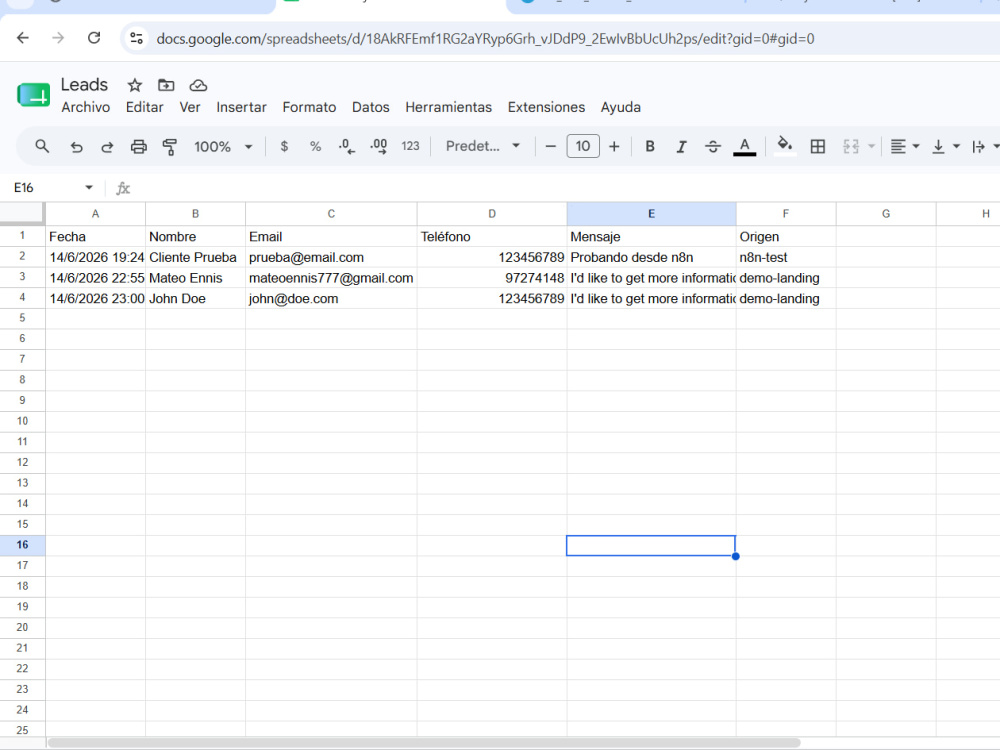Click the browser address bar URL
This screenshot has width=1000, height=750.
(x=485, y=39)
